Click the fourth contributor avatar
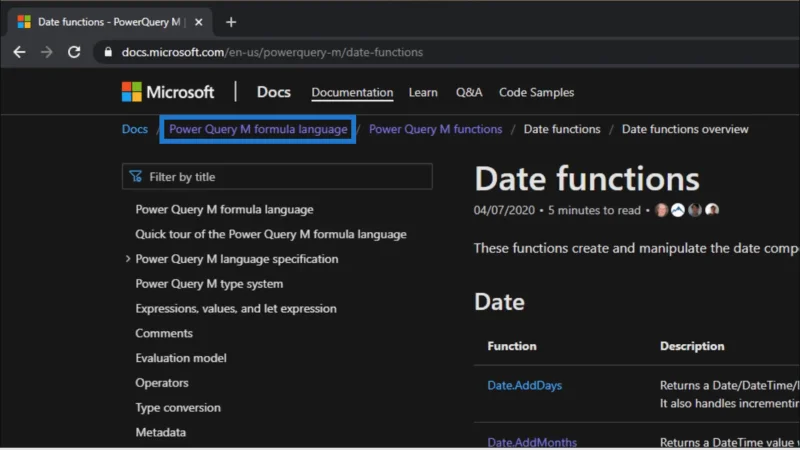 click(x=712, y=210)
